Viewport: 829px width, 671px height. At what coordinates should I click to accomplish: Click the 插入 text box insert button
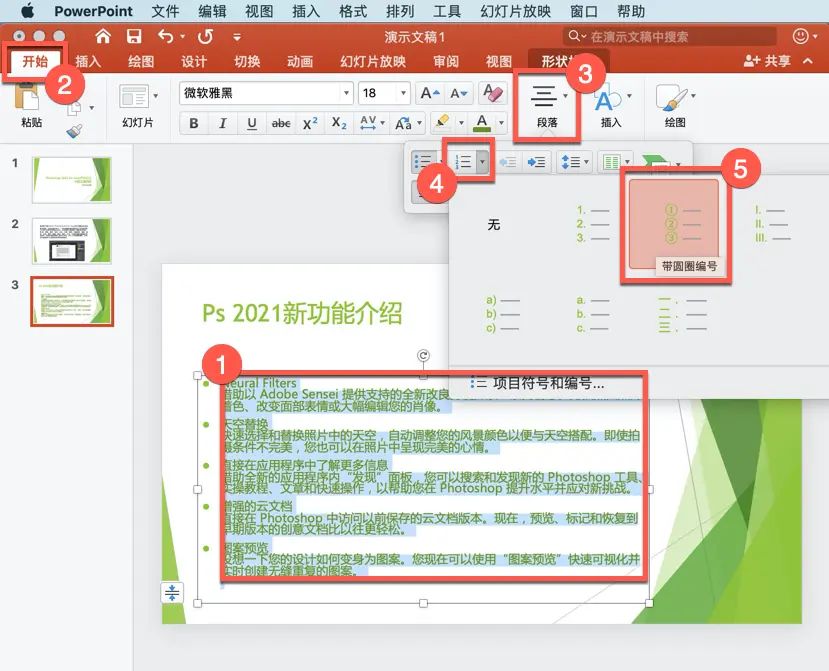(610, 107)
